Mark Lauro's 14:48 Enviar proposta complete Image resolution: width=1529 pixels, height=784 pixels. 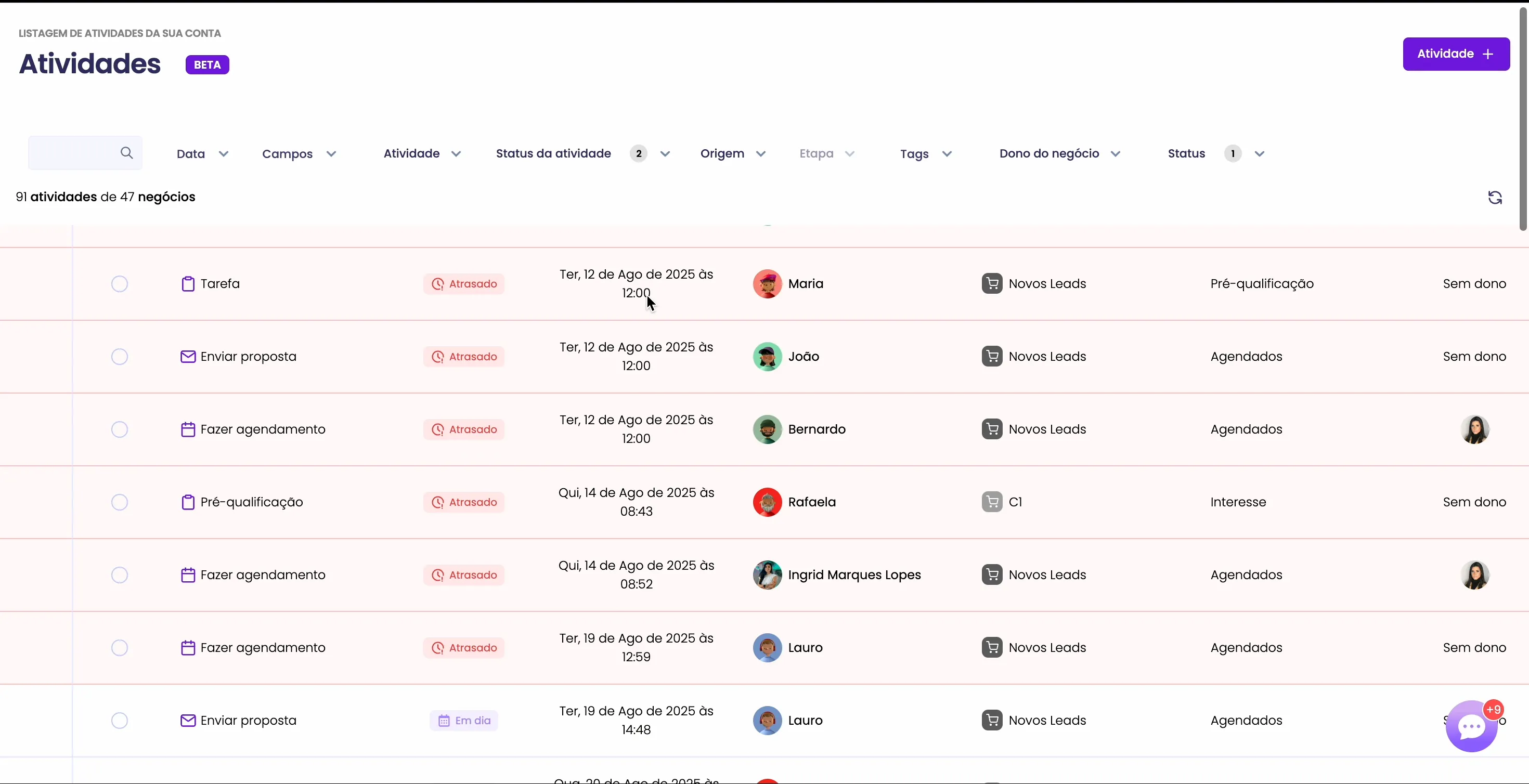click(119, 721)
